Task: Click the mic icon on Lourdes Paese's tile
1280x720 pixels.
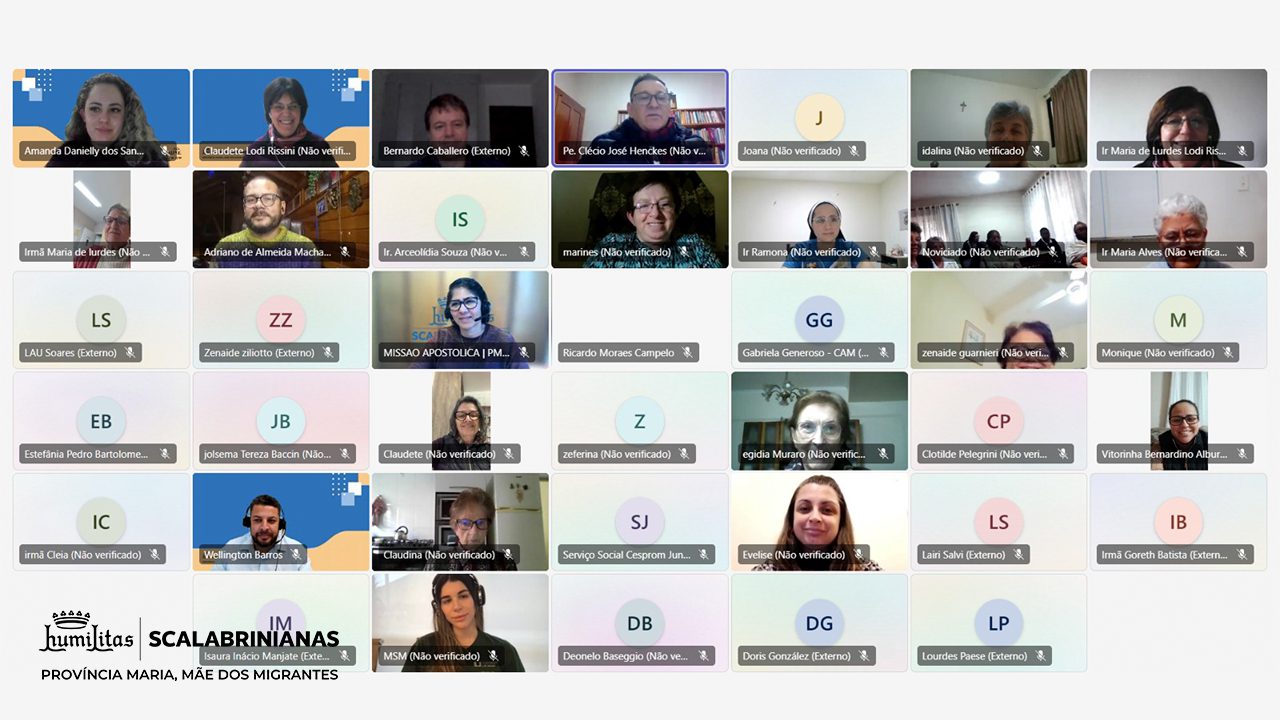Action: pos(1040,656)
